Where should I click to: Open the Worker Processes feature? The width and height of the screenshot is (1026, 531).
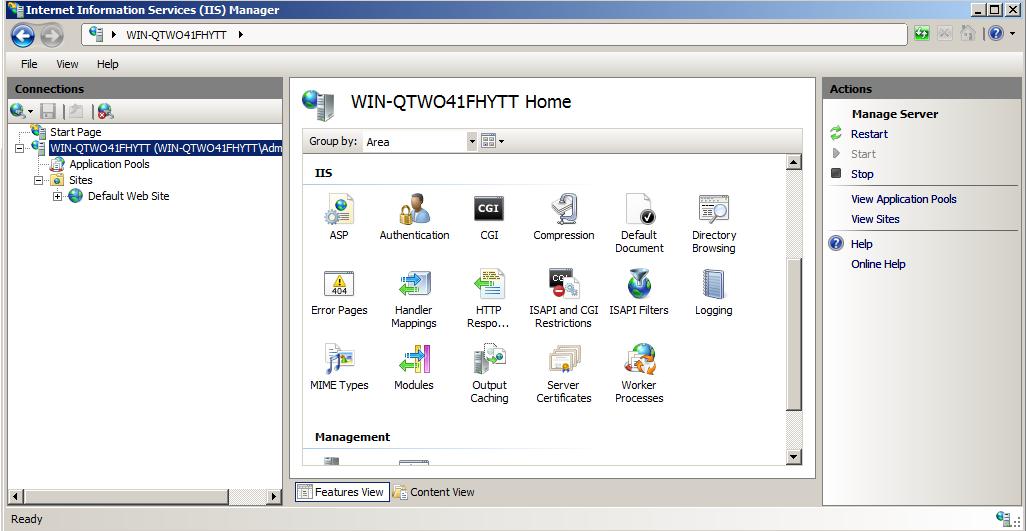pyautogui.click(x=639, y=374)
